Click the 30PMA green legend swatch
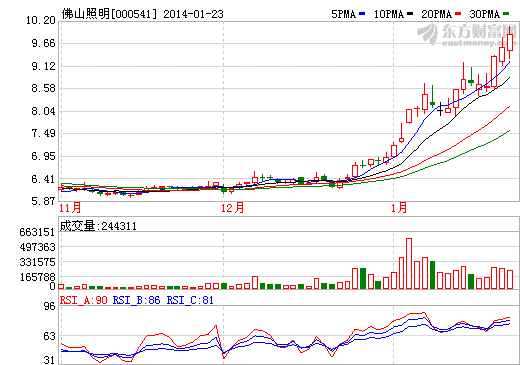Screen dimensions: 520x365 pos(506,14)
